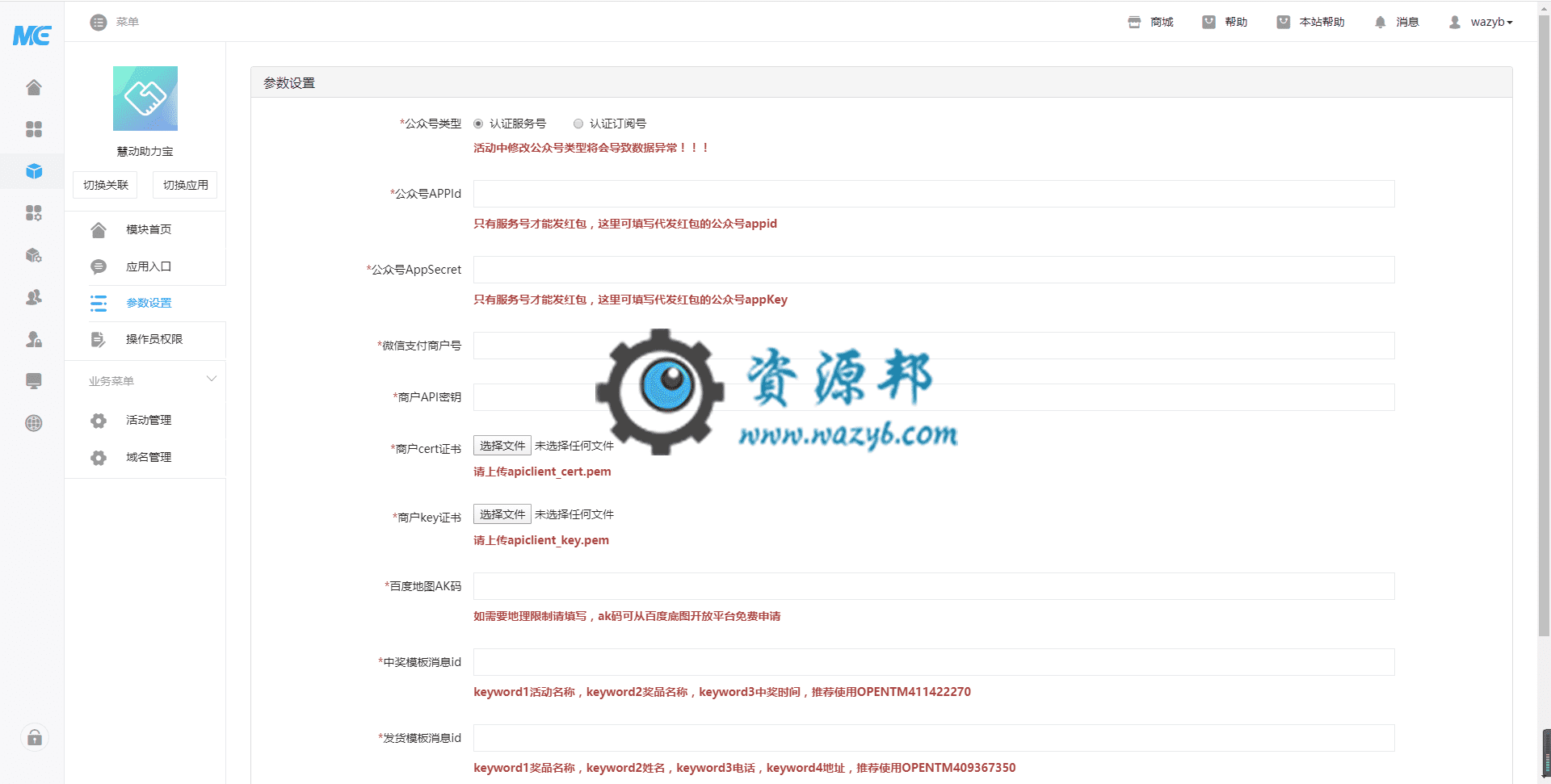
Task: Open the four-squares apps icon in rail
Action: (x=33, y=129)
